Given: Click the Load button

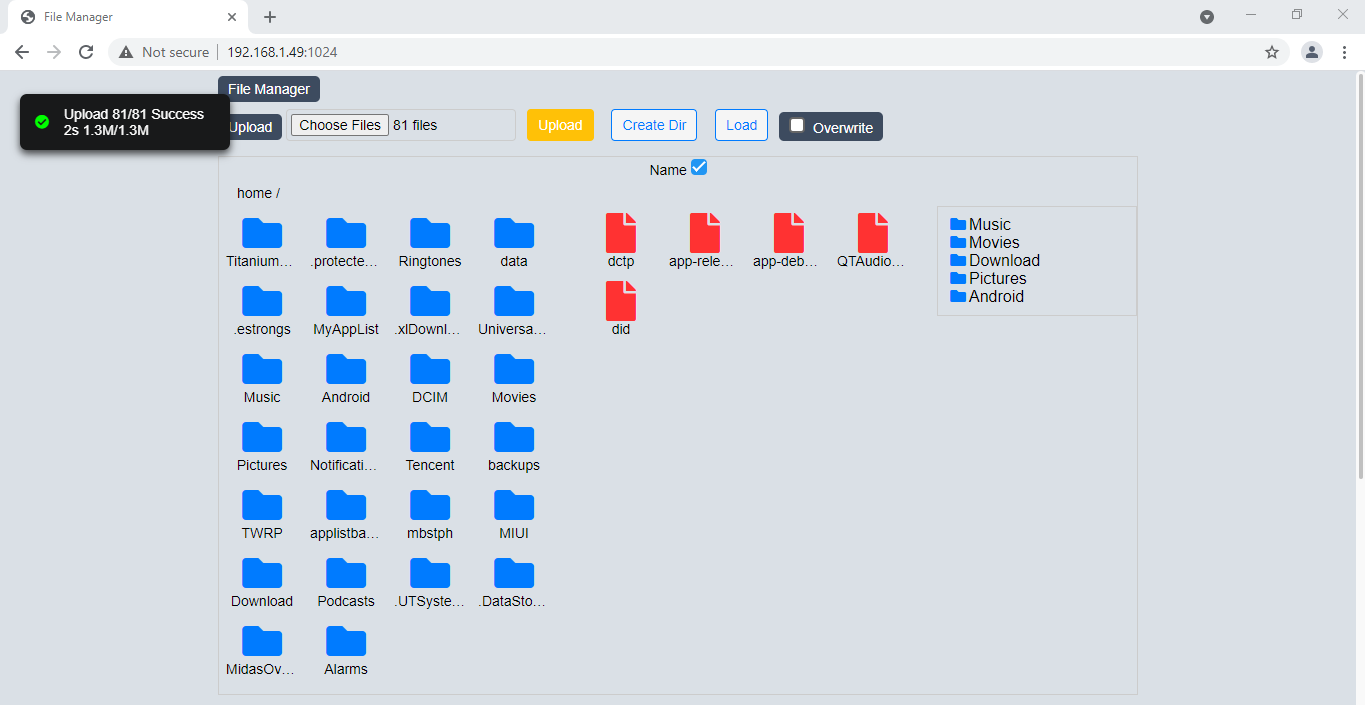Looking at the screenshot, I should pos(741,125).
